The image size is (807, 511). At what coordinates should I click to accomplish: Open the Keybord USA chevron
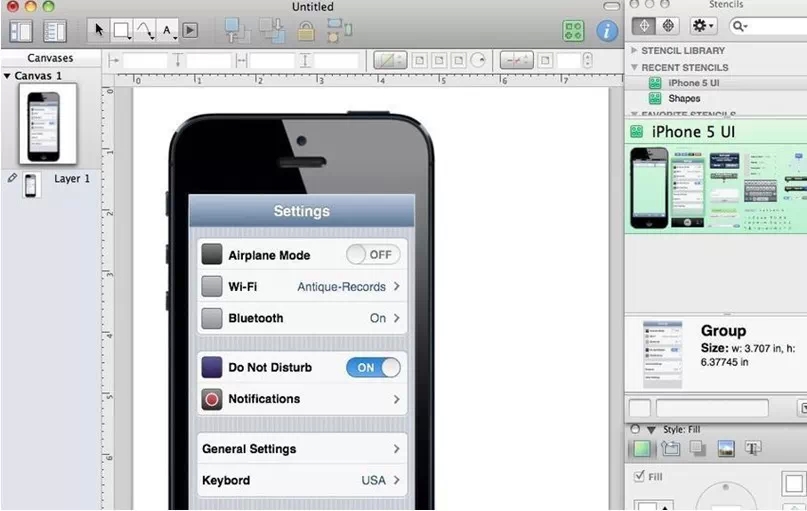[396, 480]
